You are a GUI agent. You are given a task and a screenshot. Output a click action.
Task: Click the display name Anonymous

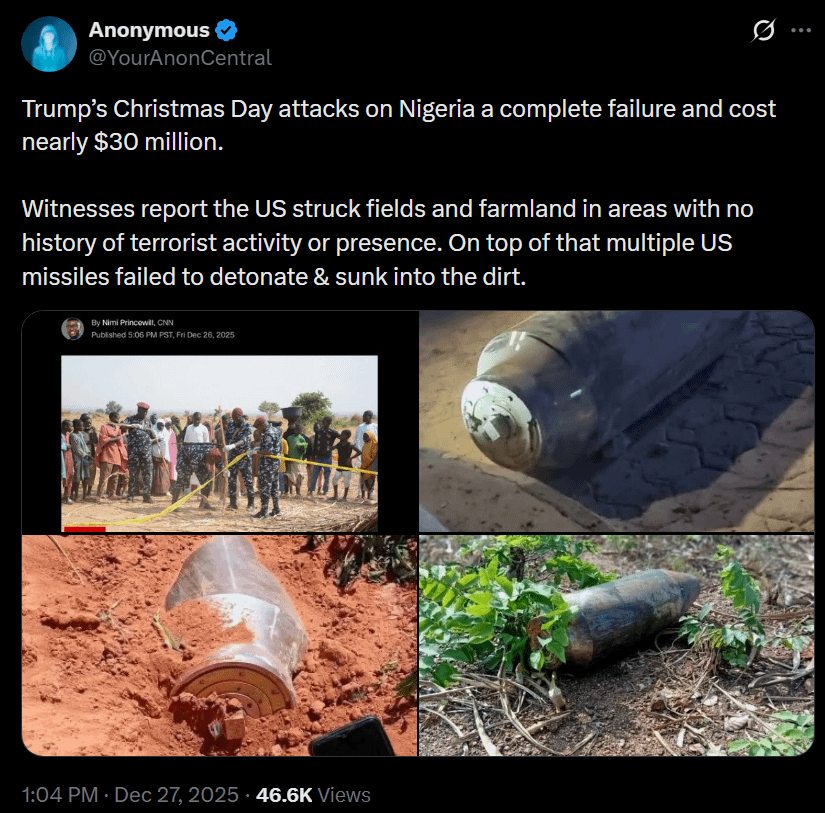pos(149,30)
